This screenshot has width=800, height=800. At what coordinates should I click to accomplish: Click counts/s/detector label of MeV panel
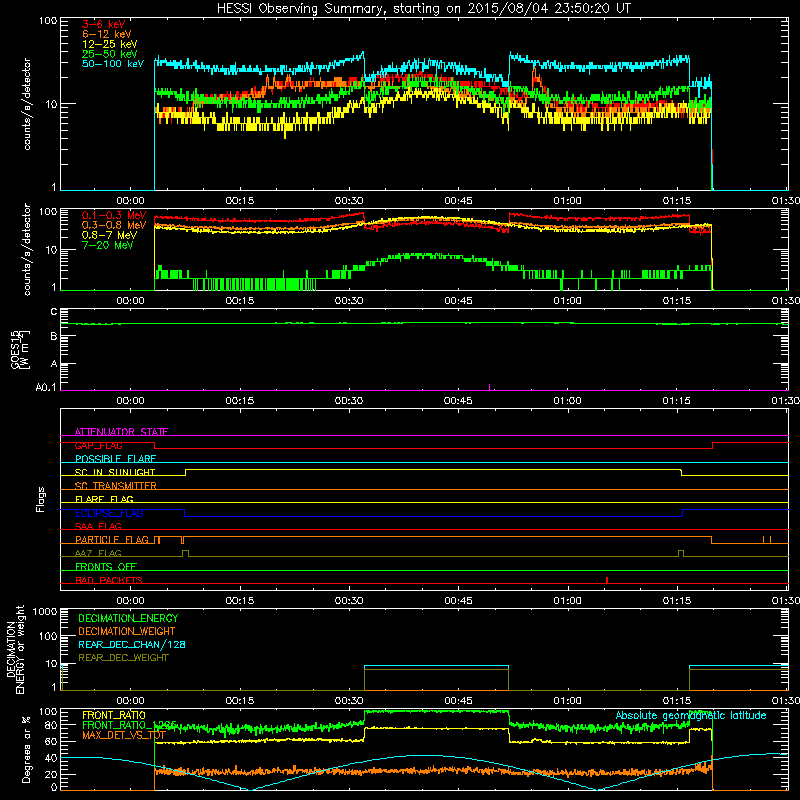coord(27,249)
